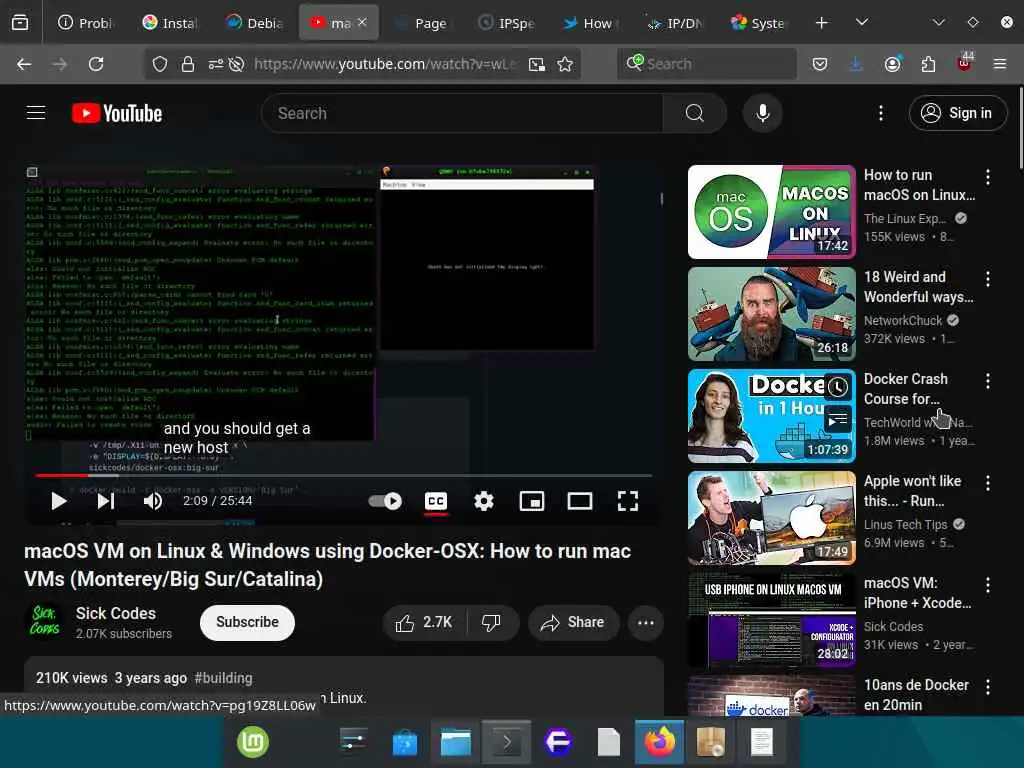Go to the YouTube home logo

[x=117, y=113]
